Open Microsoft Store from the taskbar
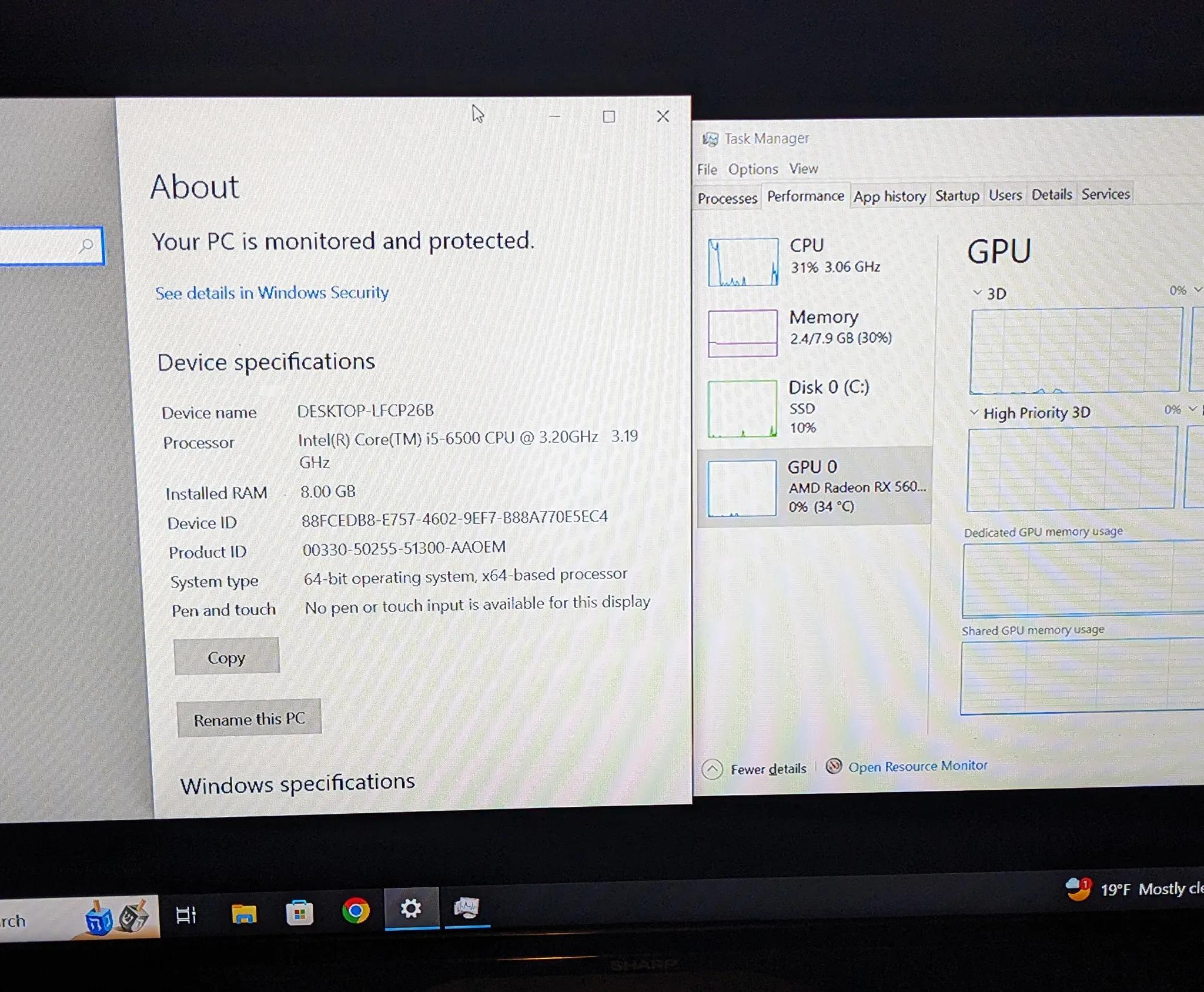1204x992 pixels. tap(299, 913)
